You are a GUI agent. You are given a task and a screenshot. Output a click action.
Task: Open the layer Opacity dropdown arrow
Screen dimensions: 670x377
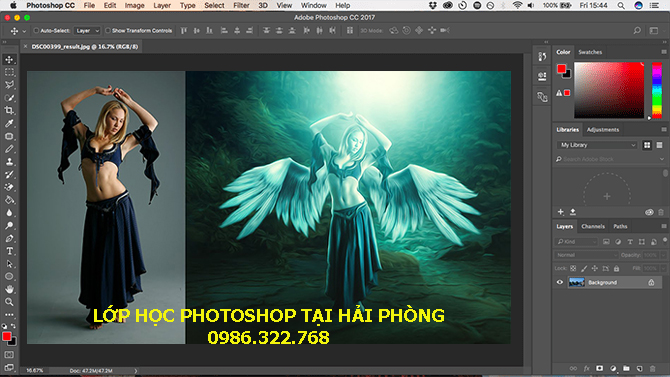pos(663,255)
